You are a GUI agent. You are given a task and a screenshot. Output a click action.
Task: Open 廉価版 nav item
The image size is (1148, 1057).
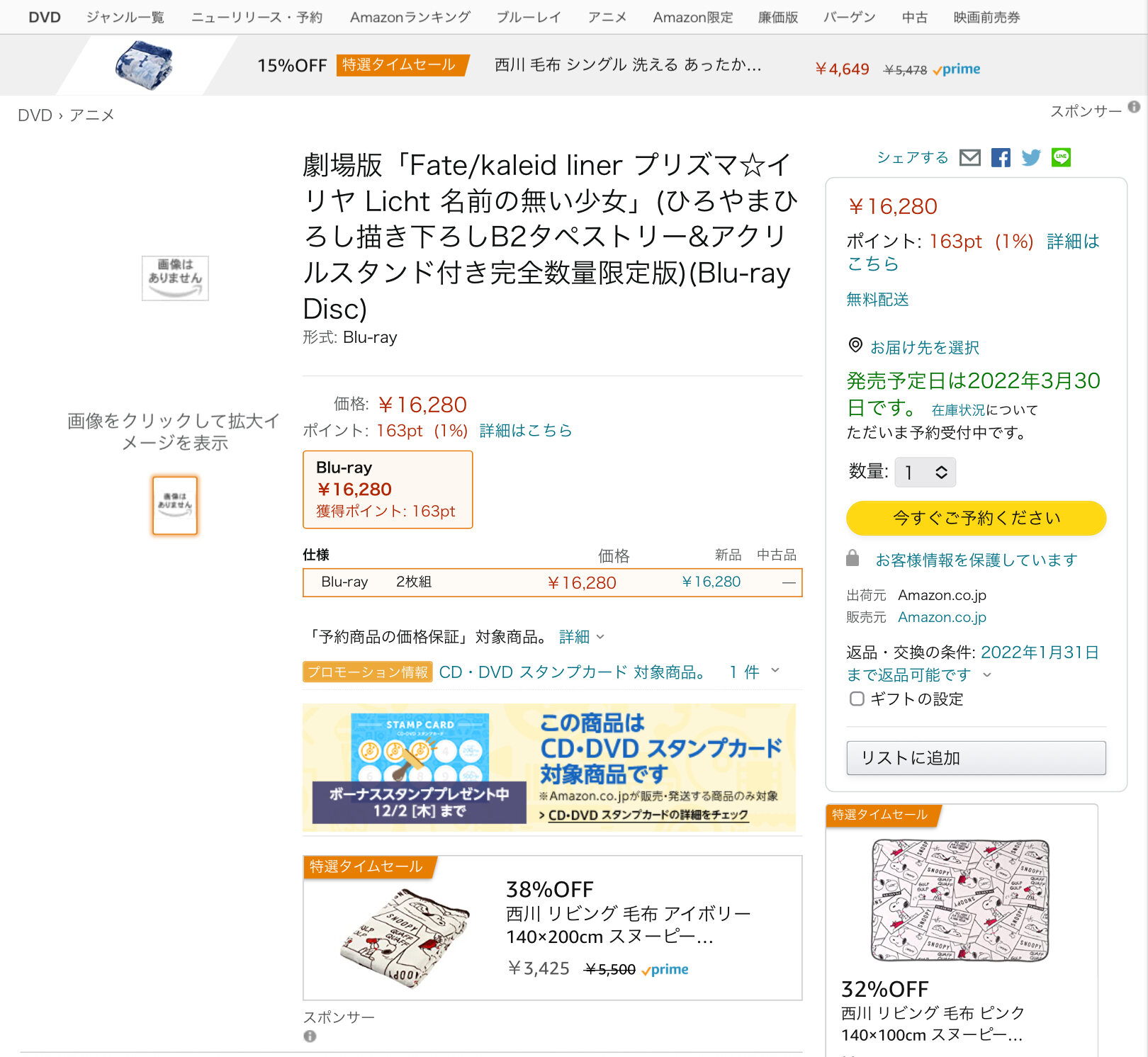coord(778,17)
